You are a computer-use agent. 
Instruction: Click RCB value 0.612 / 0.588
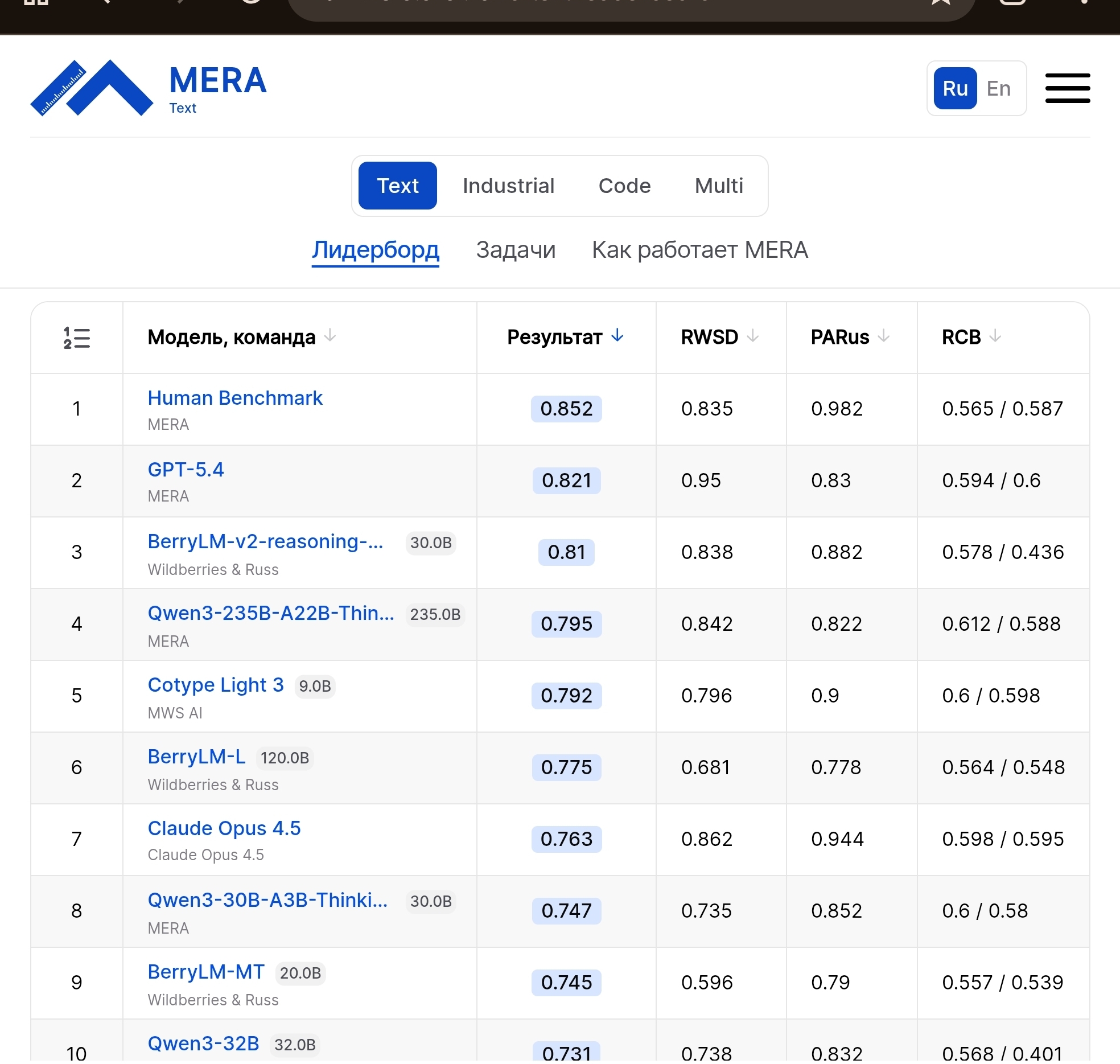pyautogui.click(x=1002, y=624)
